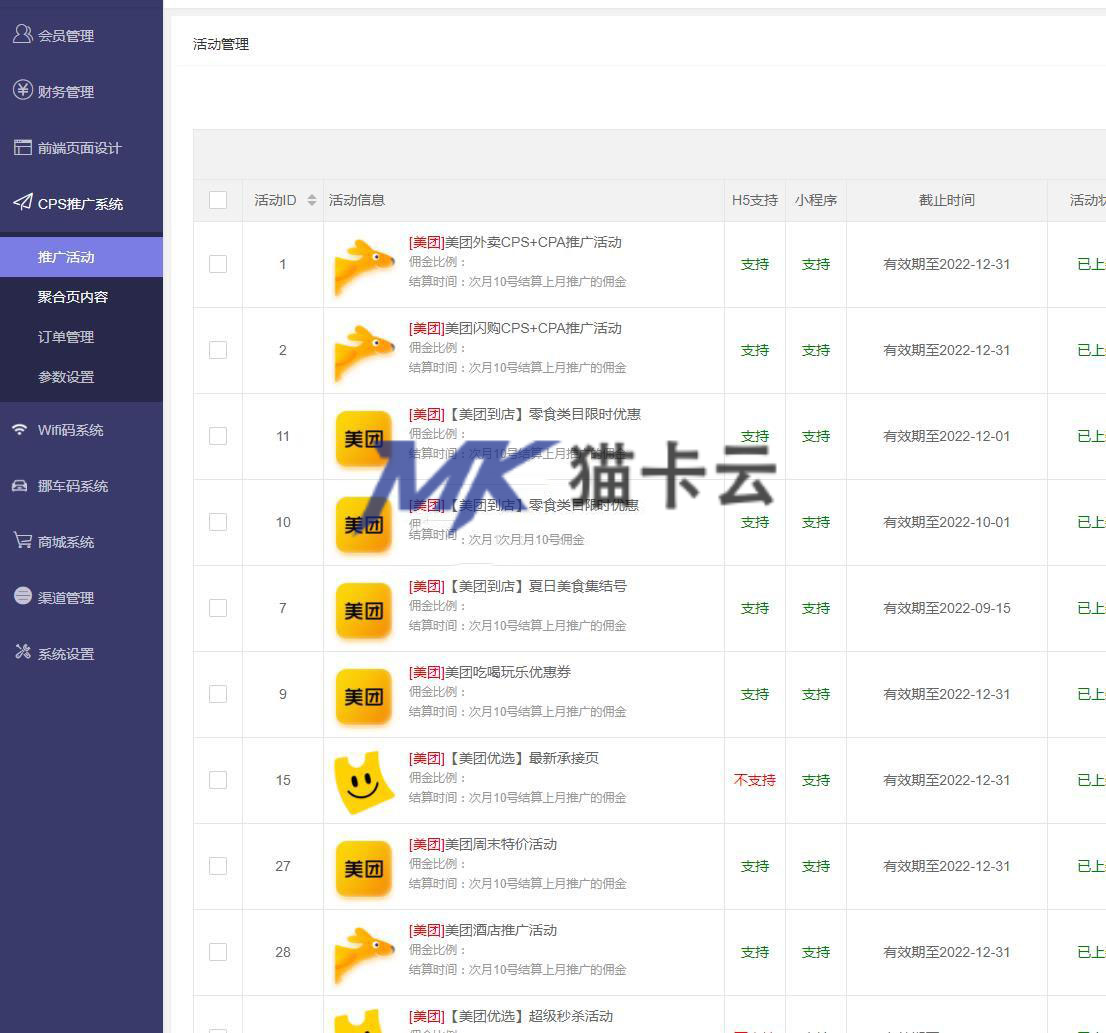Click 美团 logo of activity 27
This screenshot has height=1033, width=1106.
(x=364, y=869)
